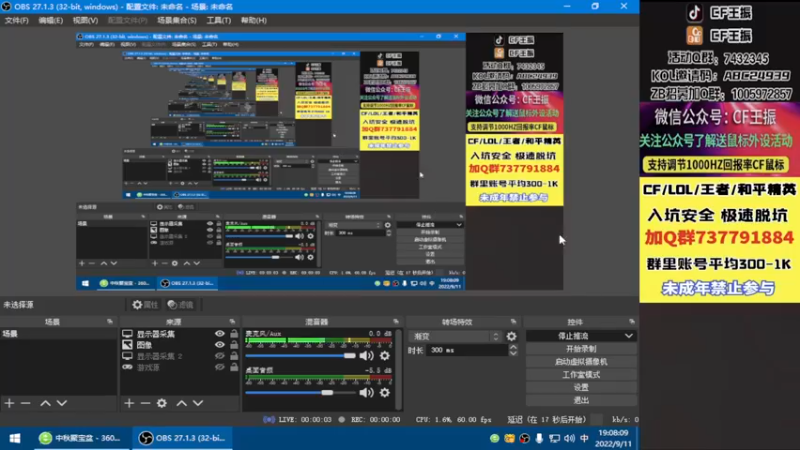Open the microphone tray icon
This screenshot has height=450, width=800.
click(539, 438)
